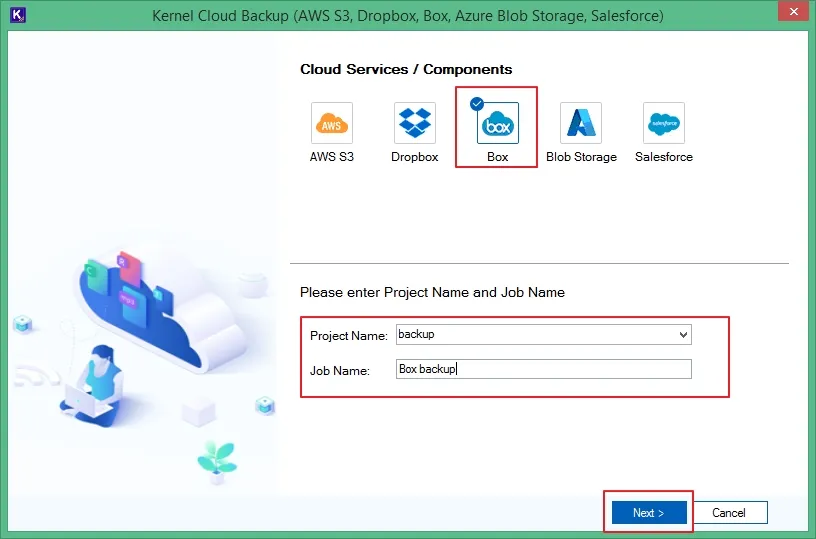
Task: Select the AWS S3 cloud service icon
Action: pos(332,123)
